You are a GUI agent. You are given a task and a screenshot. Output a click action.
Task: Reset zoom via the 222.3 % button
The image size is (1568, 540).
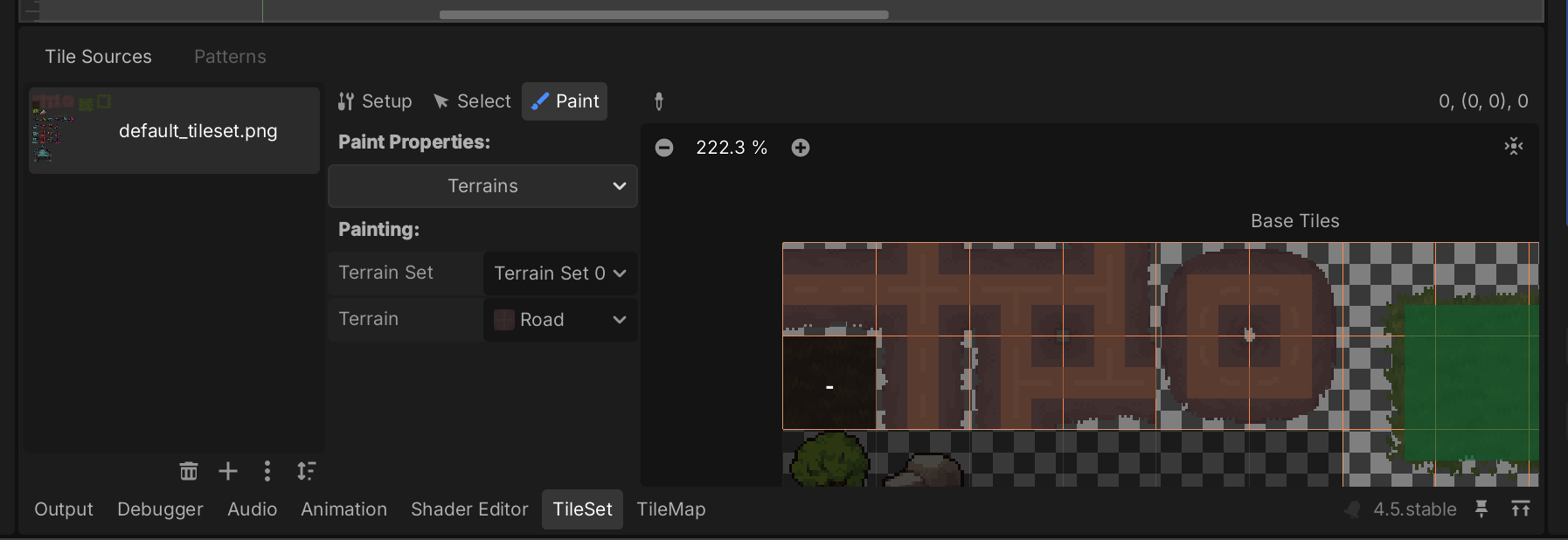pyautogui.click(x=732, y=148)
